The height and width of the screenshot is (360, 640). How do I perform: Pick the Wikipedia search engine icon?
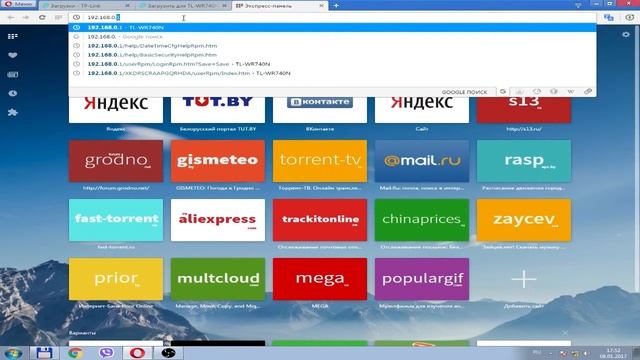point(571,92)
